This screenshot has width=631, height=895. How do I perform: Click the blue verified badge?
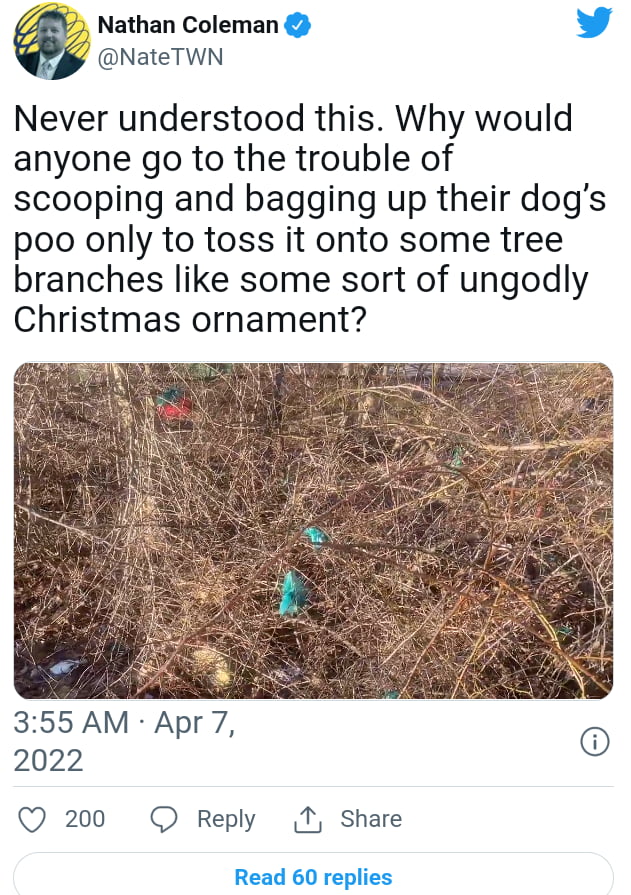point(298,26)
